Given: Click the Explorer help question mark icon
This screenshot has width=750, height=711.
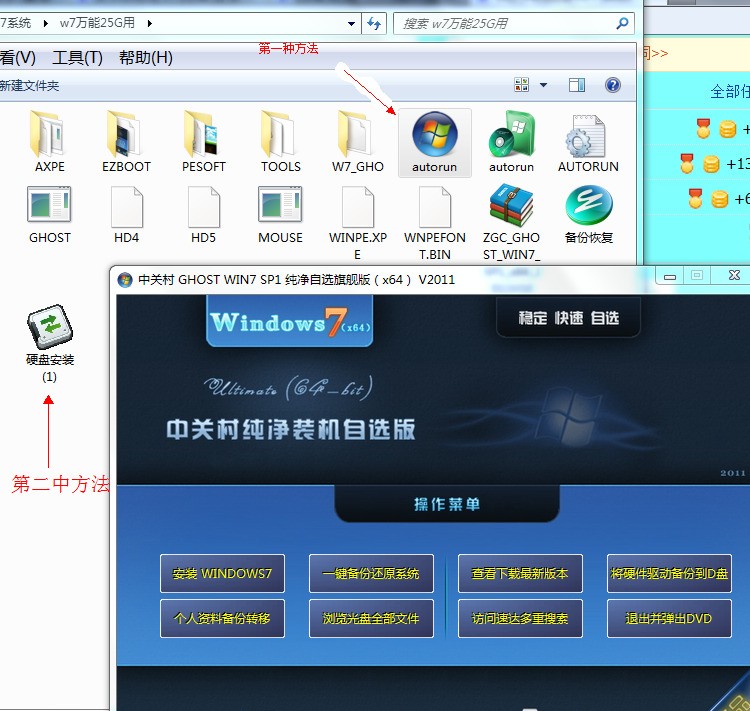Looking at the screenshot, I should [x=613, y=85].
